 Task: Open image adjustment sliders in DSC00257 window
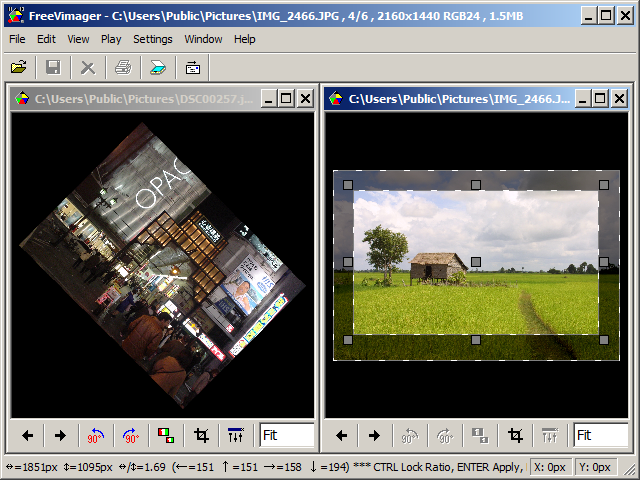pyautogui.click(x=236, y=436)
